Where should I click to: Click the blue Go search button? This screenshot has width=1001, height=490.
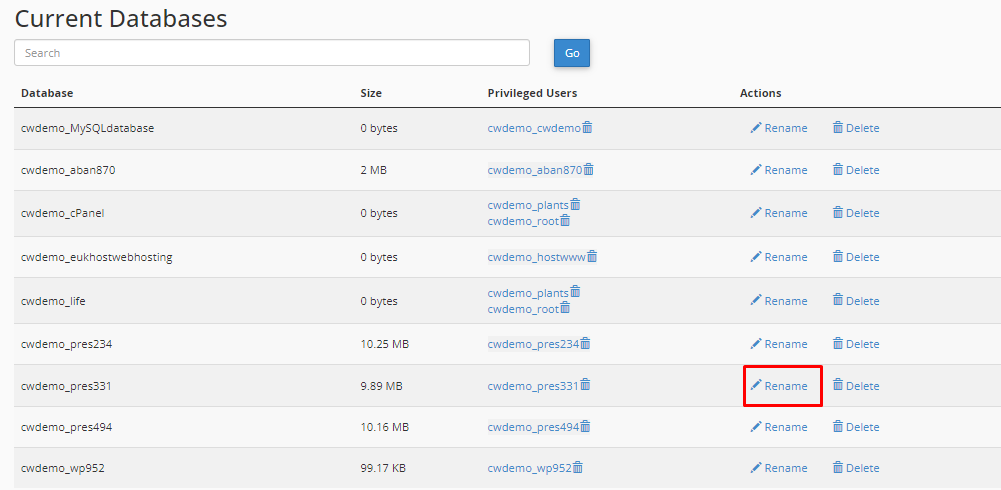572,53
